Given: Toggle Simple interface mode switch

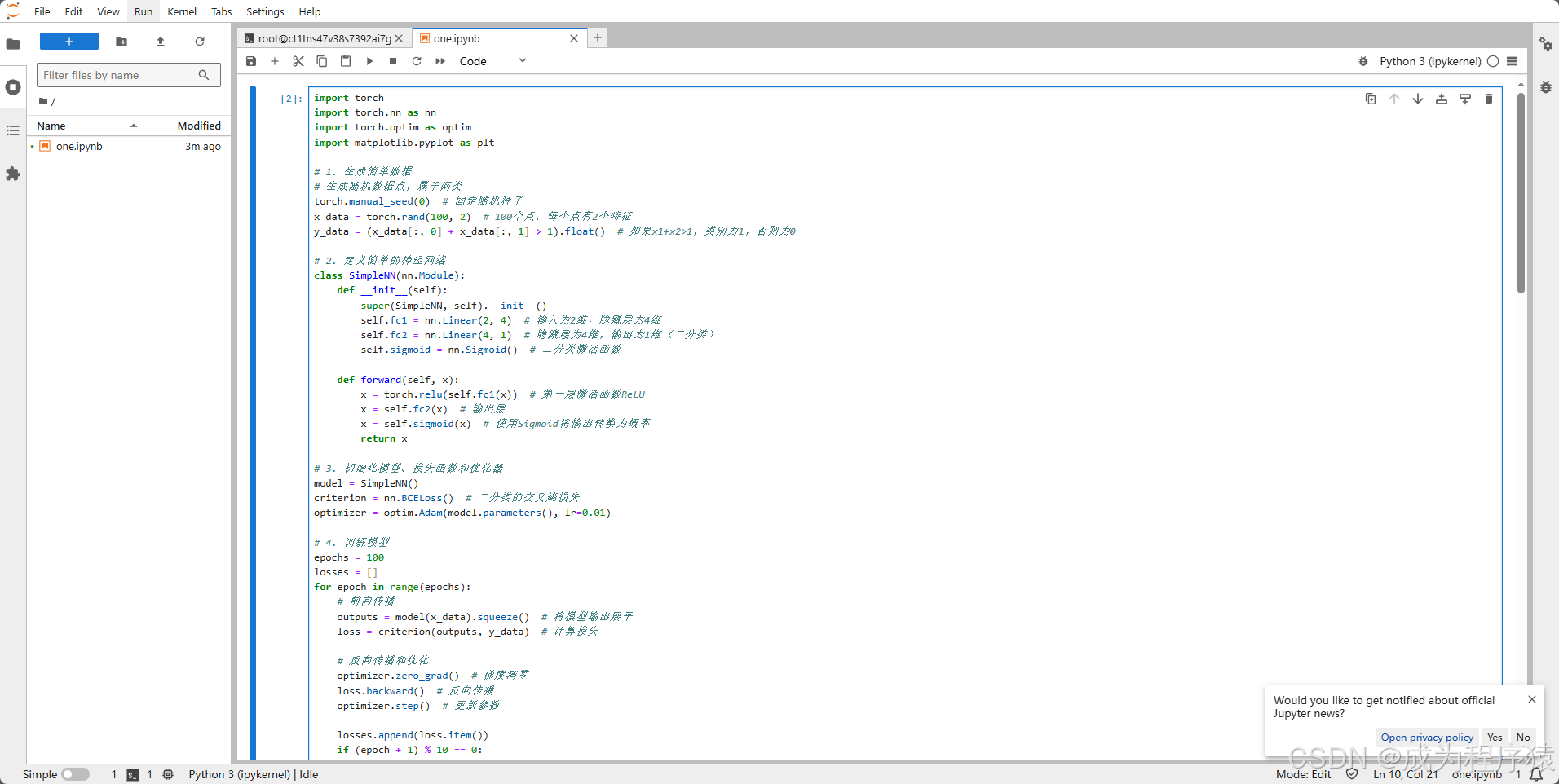Looking at the screenshot, I should [x=75, y=774].
